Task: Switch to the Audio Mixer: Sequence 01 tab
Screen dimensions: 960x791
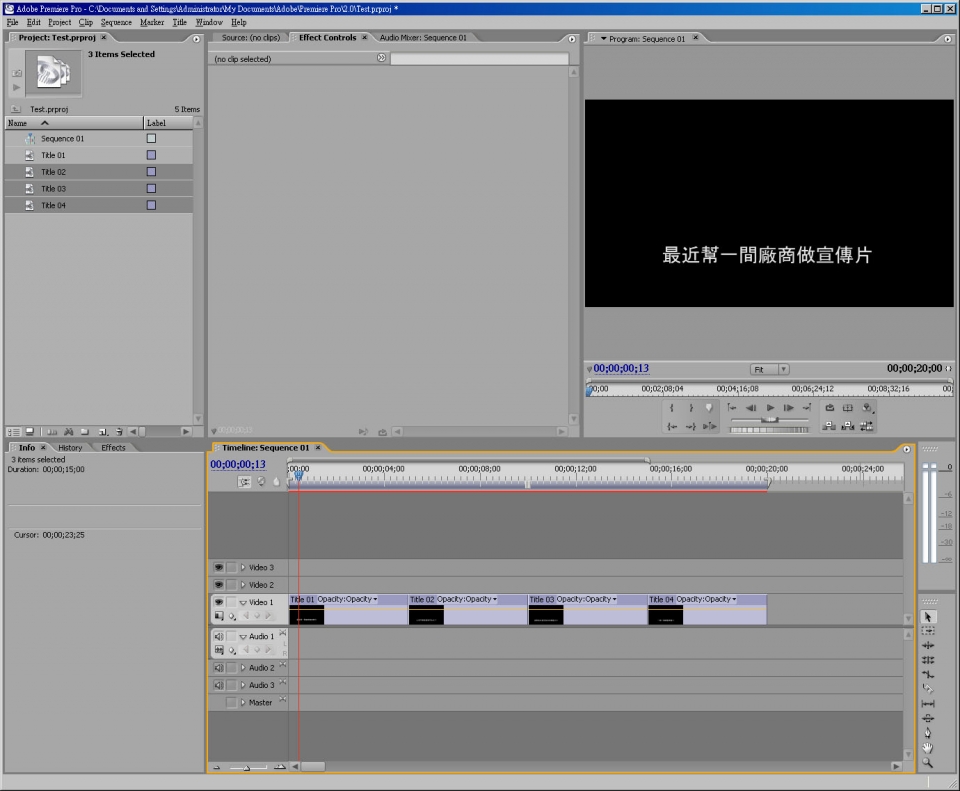Action: [x=422, y=38]
